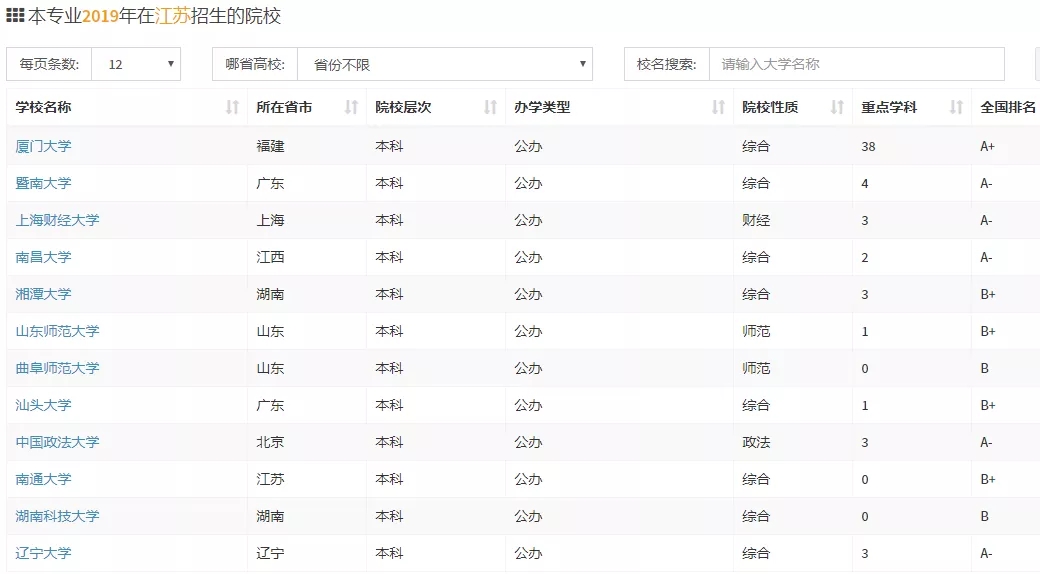This screenshot has width=1040, height=574.
Task: Click 山东师范大学 school name
Action: click(x=58, y=331)
